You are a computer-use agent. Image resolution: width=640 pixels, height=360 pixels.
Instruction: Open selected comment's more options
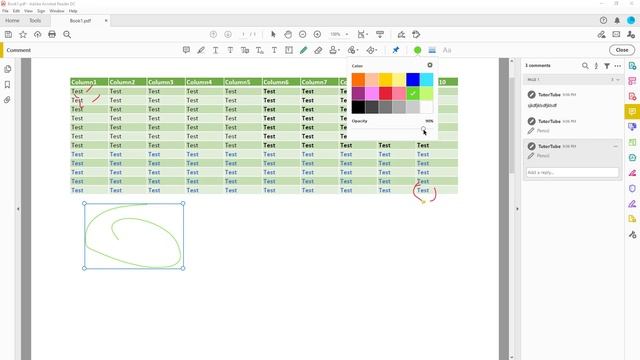616,146
